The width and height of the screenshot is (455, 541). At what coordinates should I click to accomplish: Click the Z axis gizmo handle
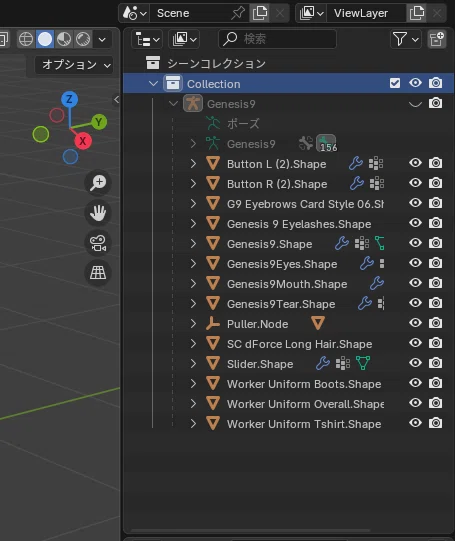pyautogui.click(x=69, y=99)
